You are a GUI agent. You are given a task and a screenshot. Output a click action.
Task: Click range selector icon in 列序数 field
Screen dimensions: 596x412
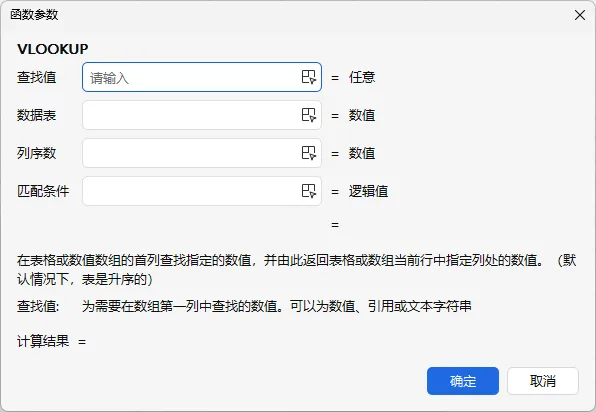[309, 153]
